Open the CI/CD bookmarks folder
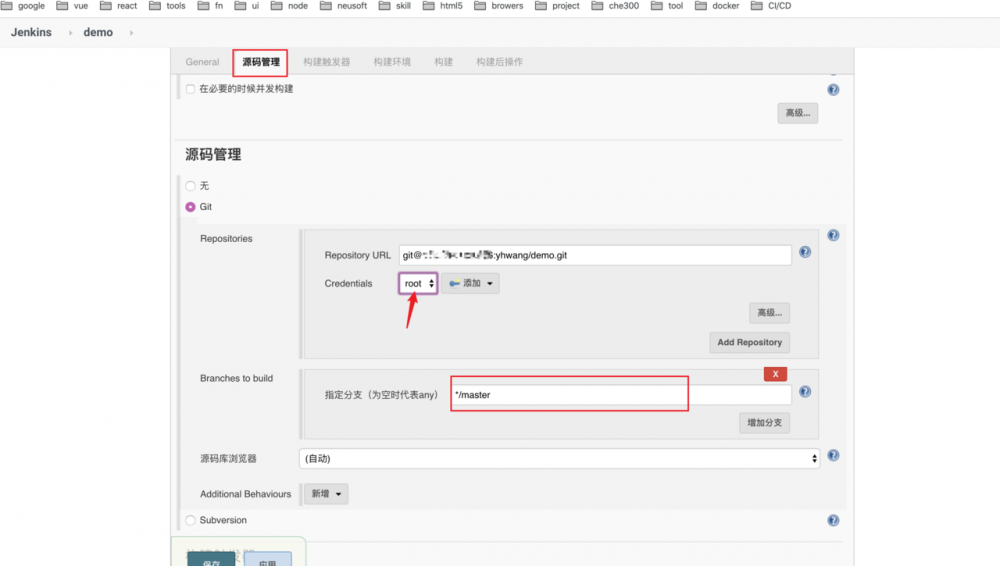The height and width of the screenshot is (566, 1000). click(x=771, y=6)
